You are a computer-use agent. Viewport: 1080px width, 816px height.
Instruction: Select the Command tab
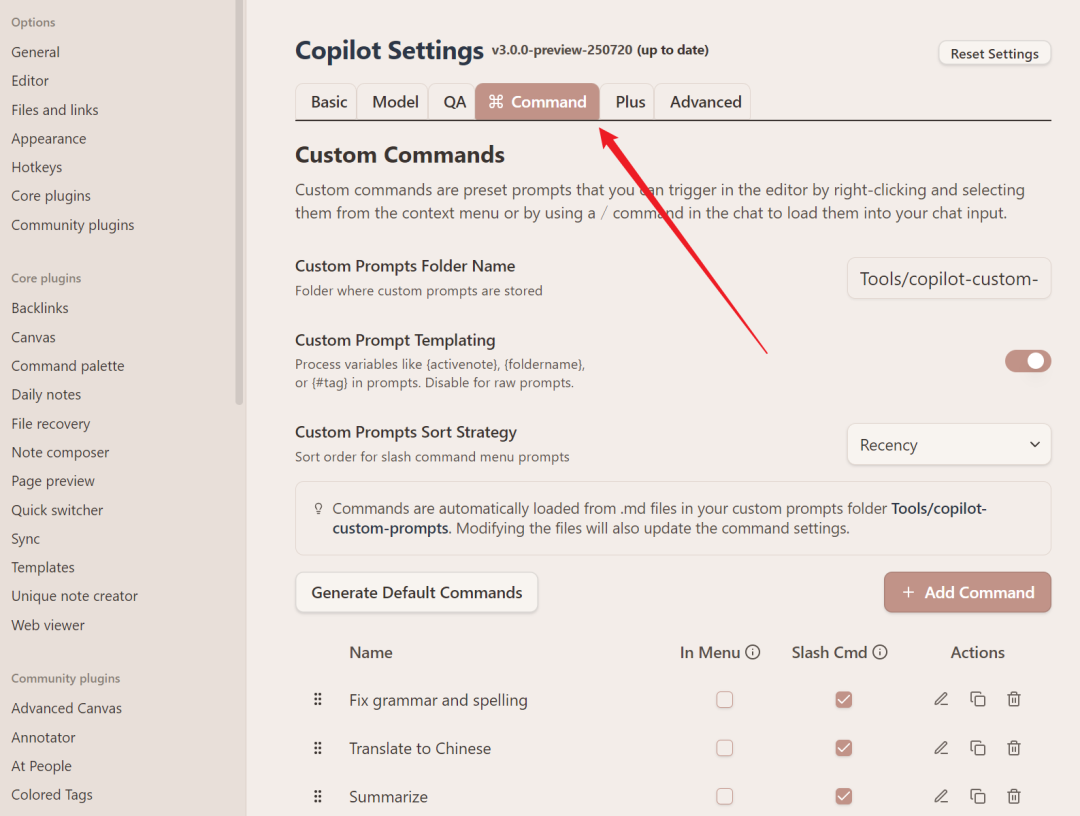pos(537,102)
